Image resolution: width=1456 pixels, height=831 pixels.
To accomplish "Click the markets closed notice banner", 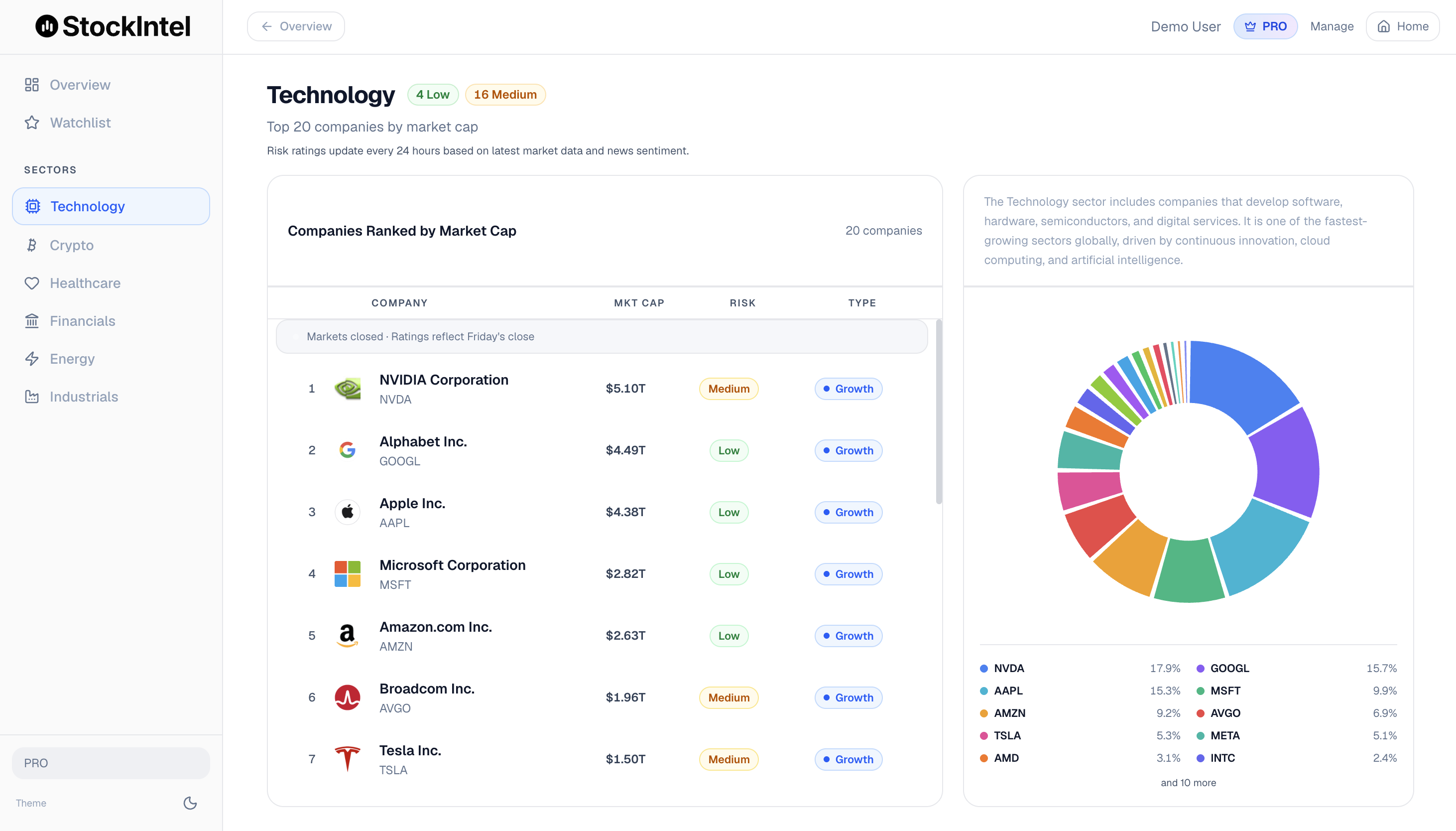I will point(602,337).
